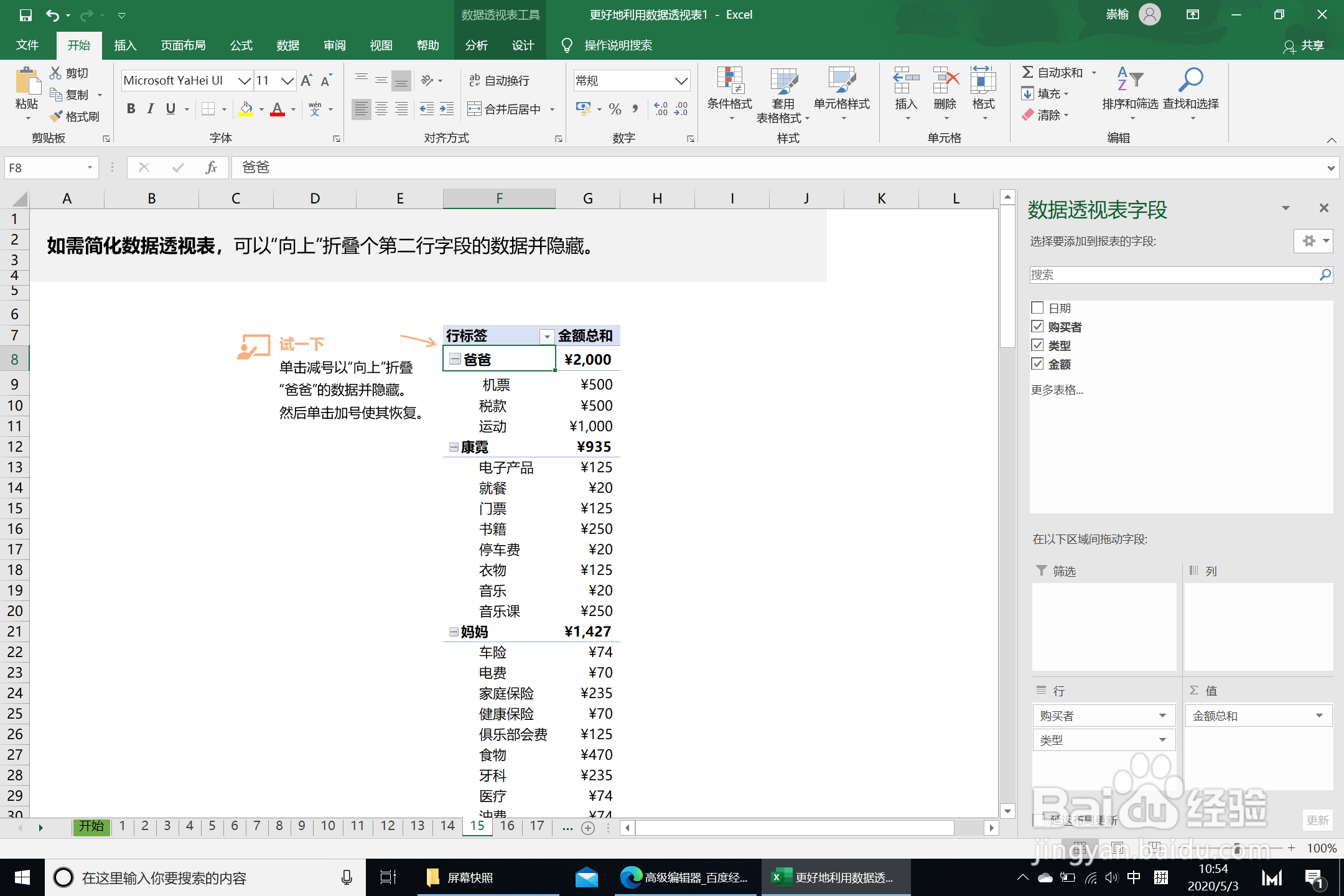Collapse the 爸爸 group minus button
The image size is (1344, 896).
455,359
